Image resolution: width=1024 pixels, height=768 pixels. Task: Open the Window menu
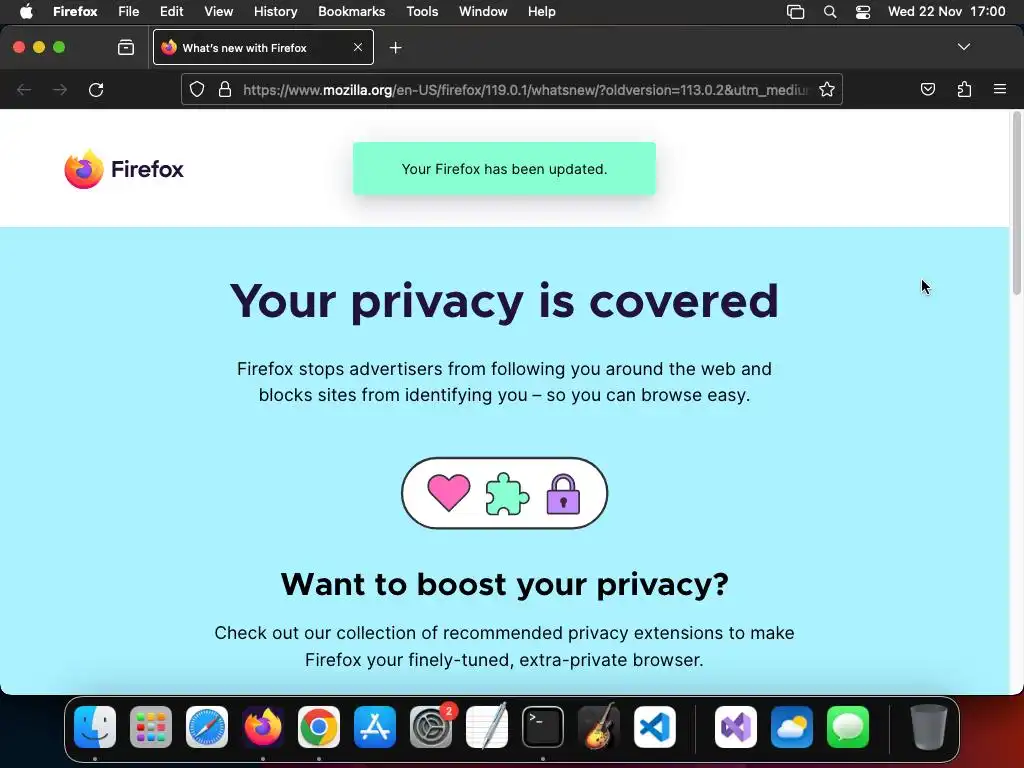tap(483, 12)
